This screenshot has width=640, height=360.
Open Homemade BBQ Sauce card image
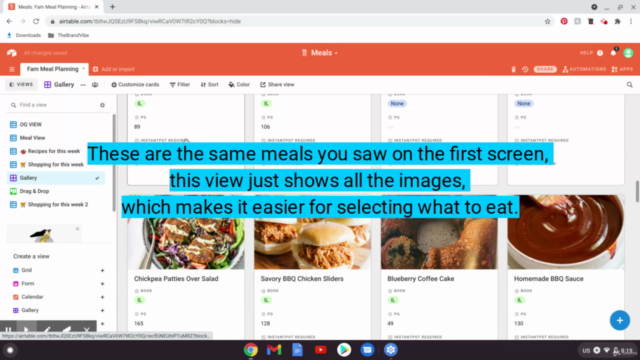coord(566,232)
